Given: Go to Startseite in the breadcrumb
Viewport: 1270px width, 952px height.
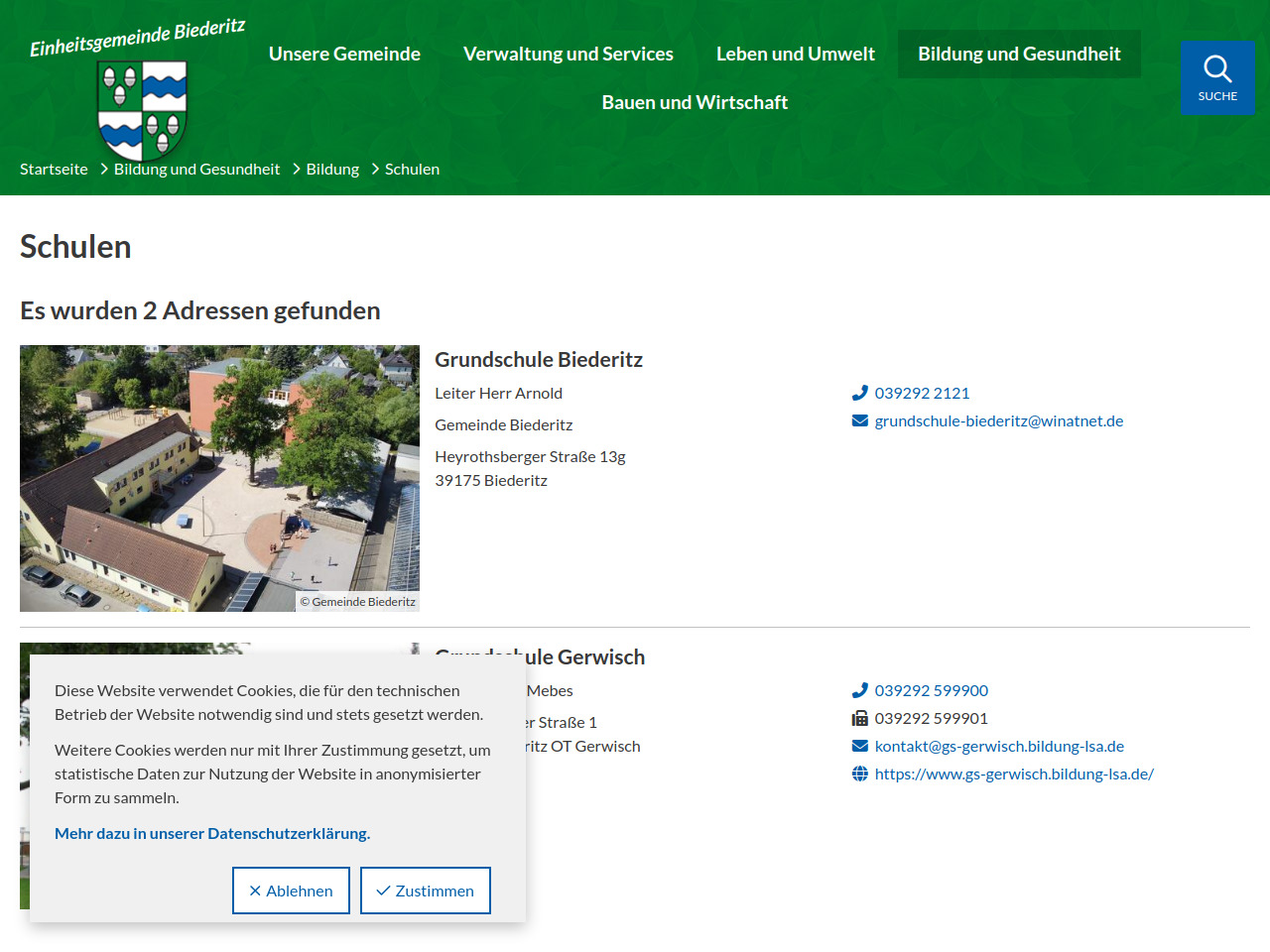Looking at the screenshot, I should click(54, 169).
